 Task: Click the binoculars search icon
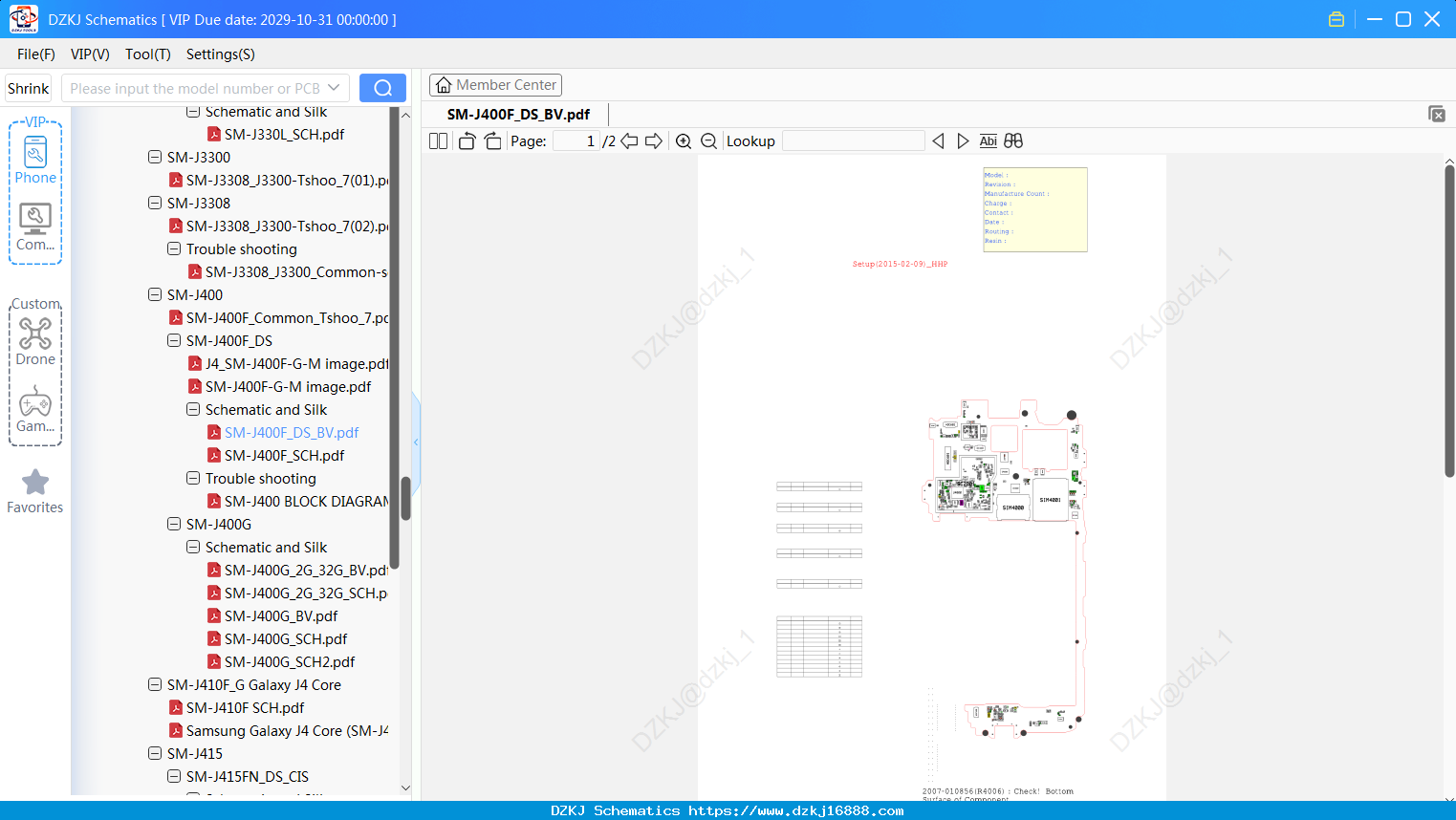coord(1013,141)
